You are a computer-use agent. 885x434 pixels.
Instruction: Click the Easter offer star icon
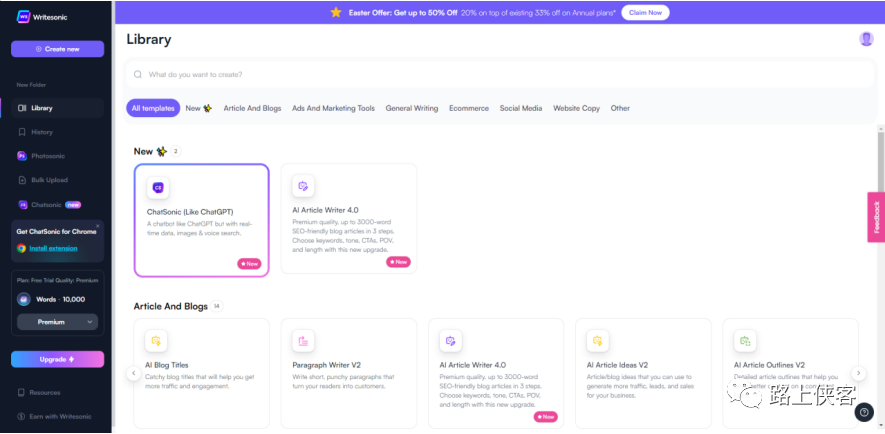pyautogui.click(x=336, y=12)
